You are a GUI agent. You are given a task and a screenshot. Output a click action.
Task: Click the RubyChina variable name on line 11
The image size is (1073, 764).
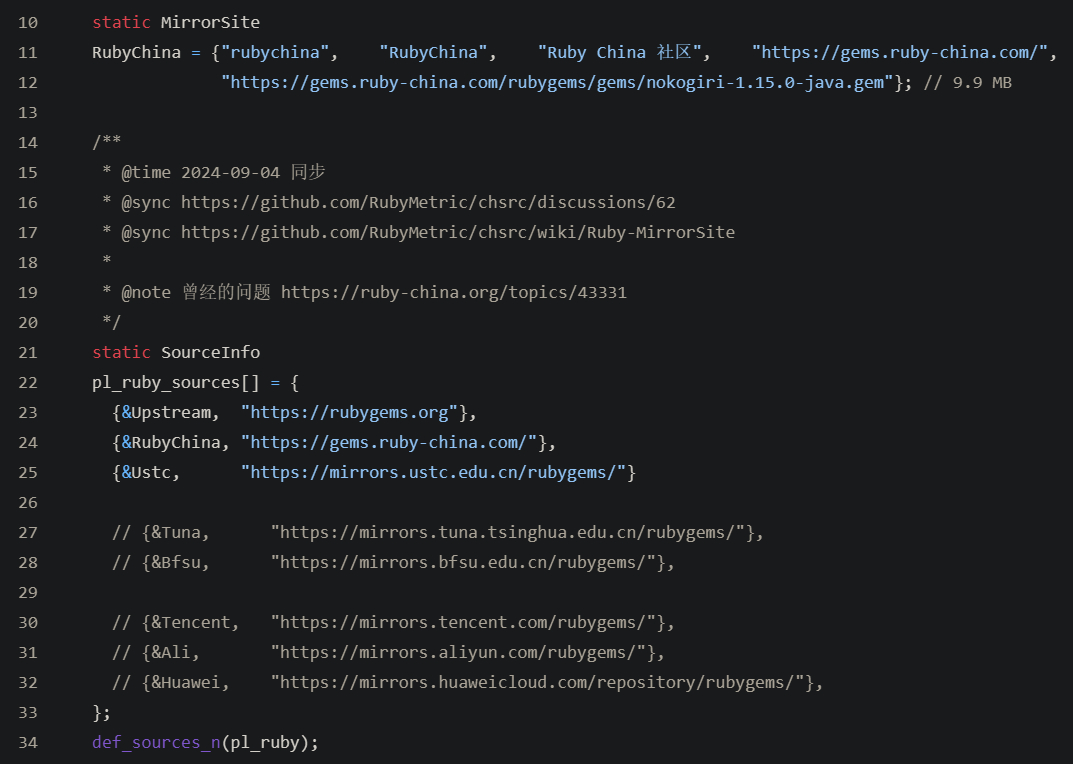(136, 53)
